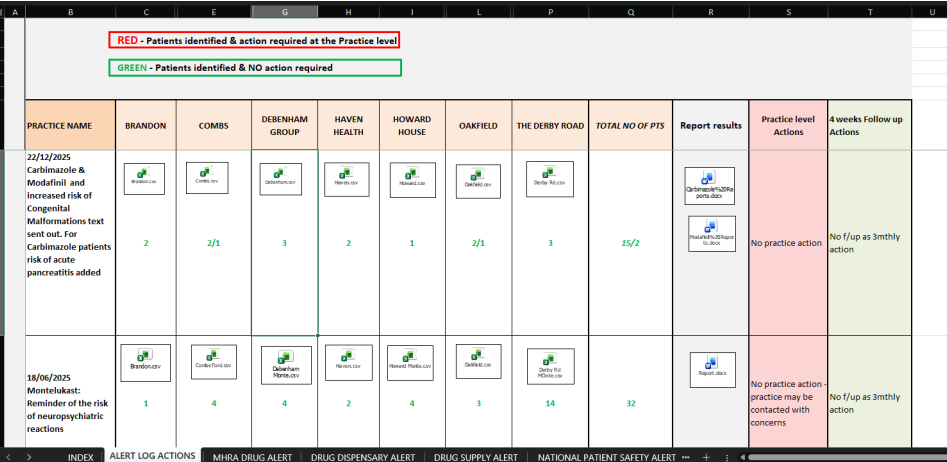947x462 pixels.
Task: Go to the DRUG SUPPLY ALERT sheet
Action: [x=475, y=456]
